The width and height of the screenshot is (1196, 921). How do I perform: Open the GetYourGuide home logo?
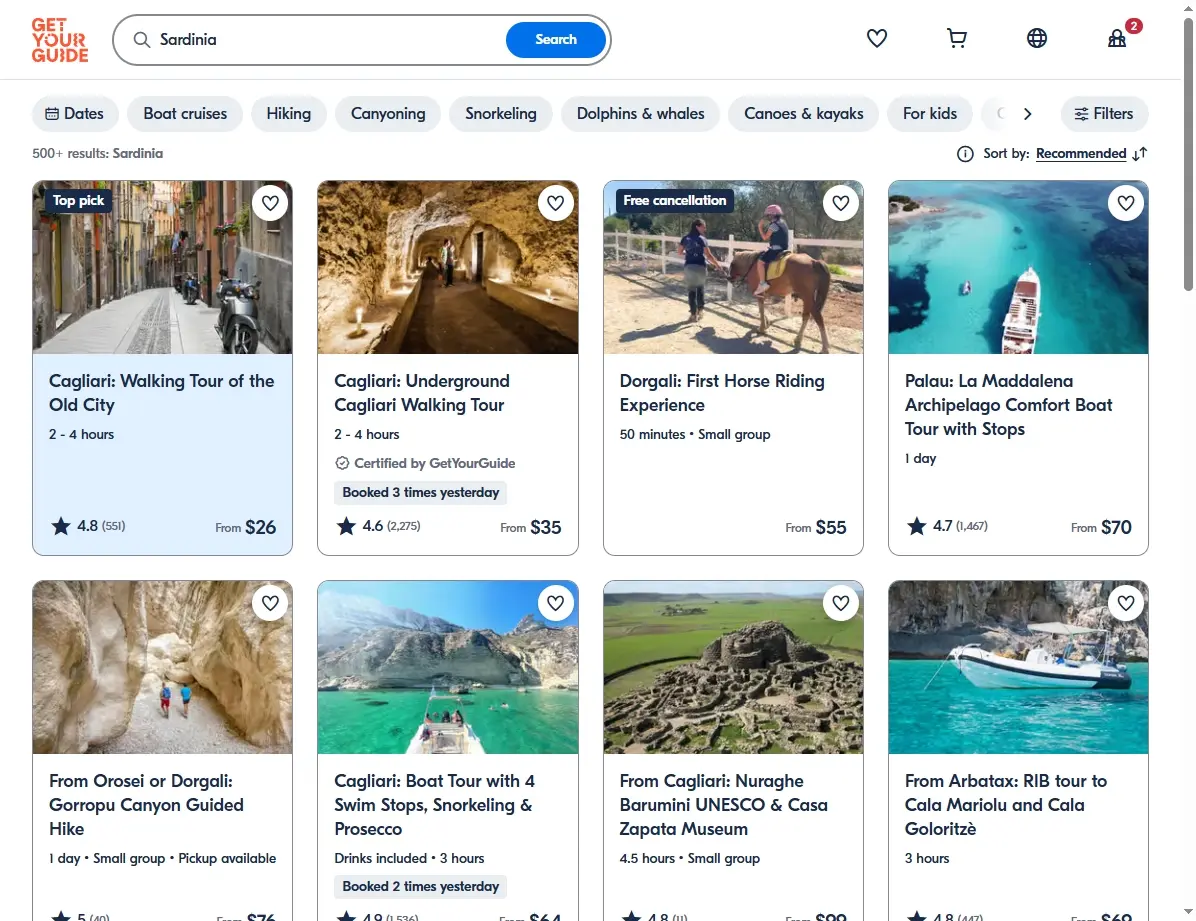pyautogui.click(x=59, y=40)
